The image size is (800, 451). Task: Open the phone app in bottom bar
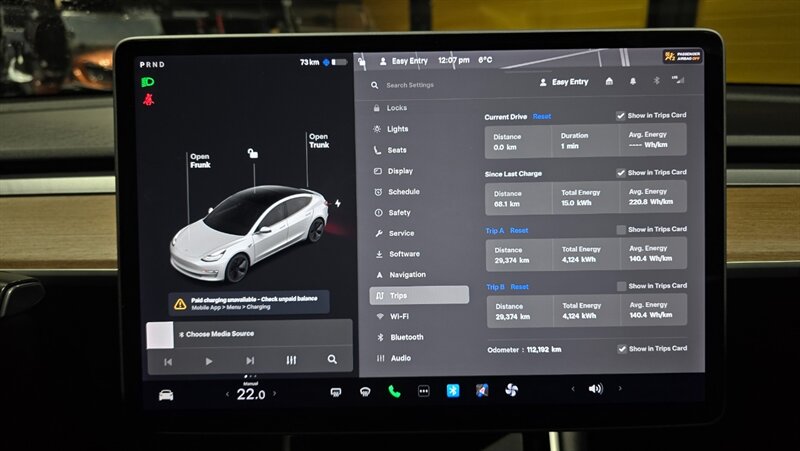[x=394, y=391]
